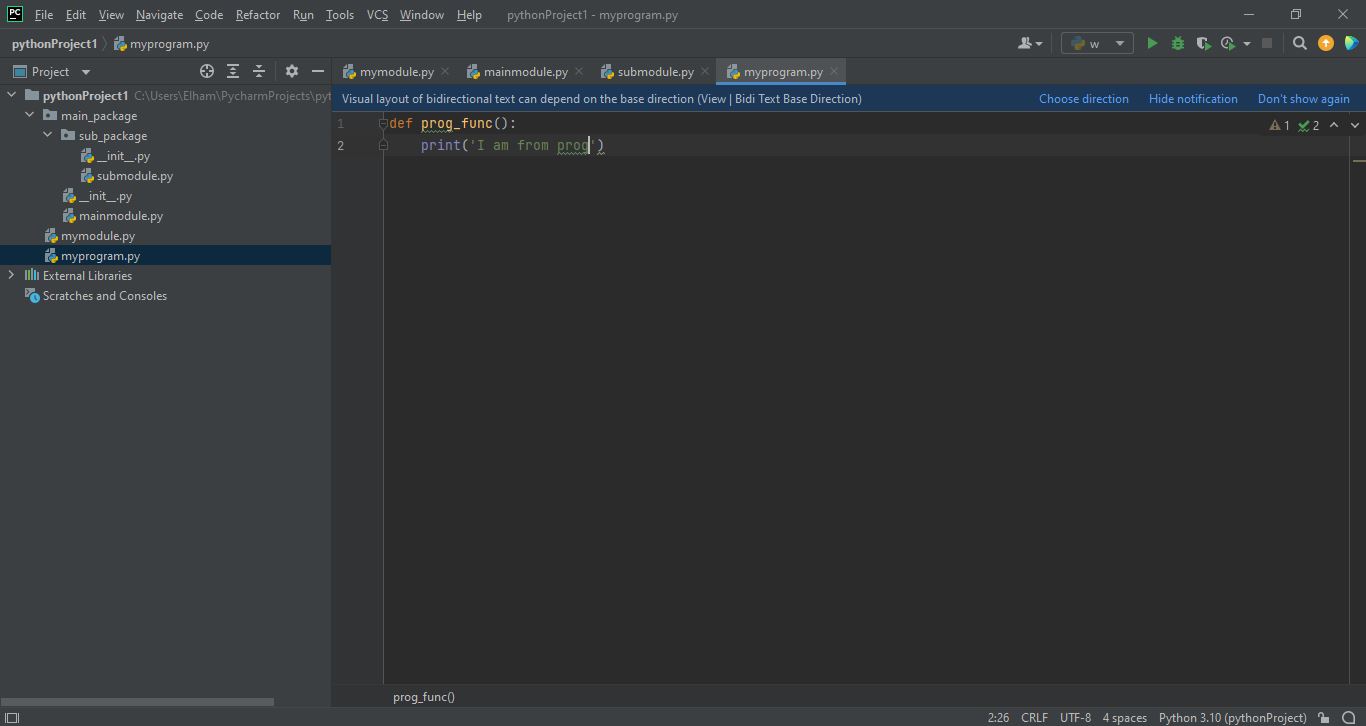Expand all items in the Project panel
Viewport: 1366px width, 726px height.
(x=233, y=71)
